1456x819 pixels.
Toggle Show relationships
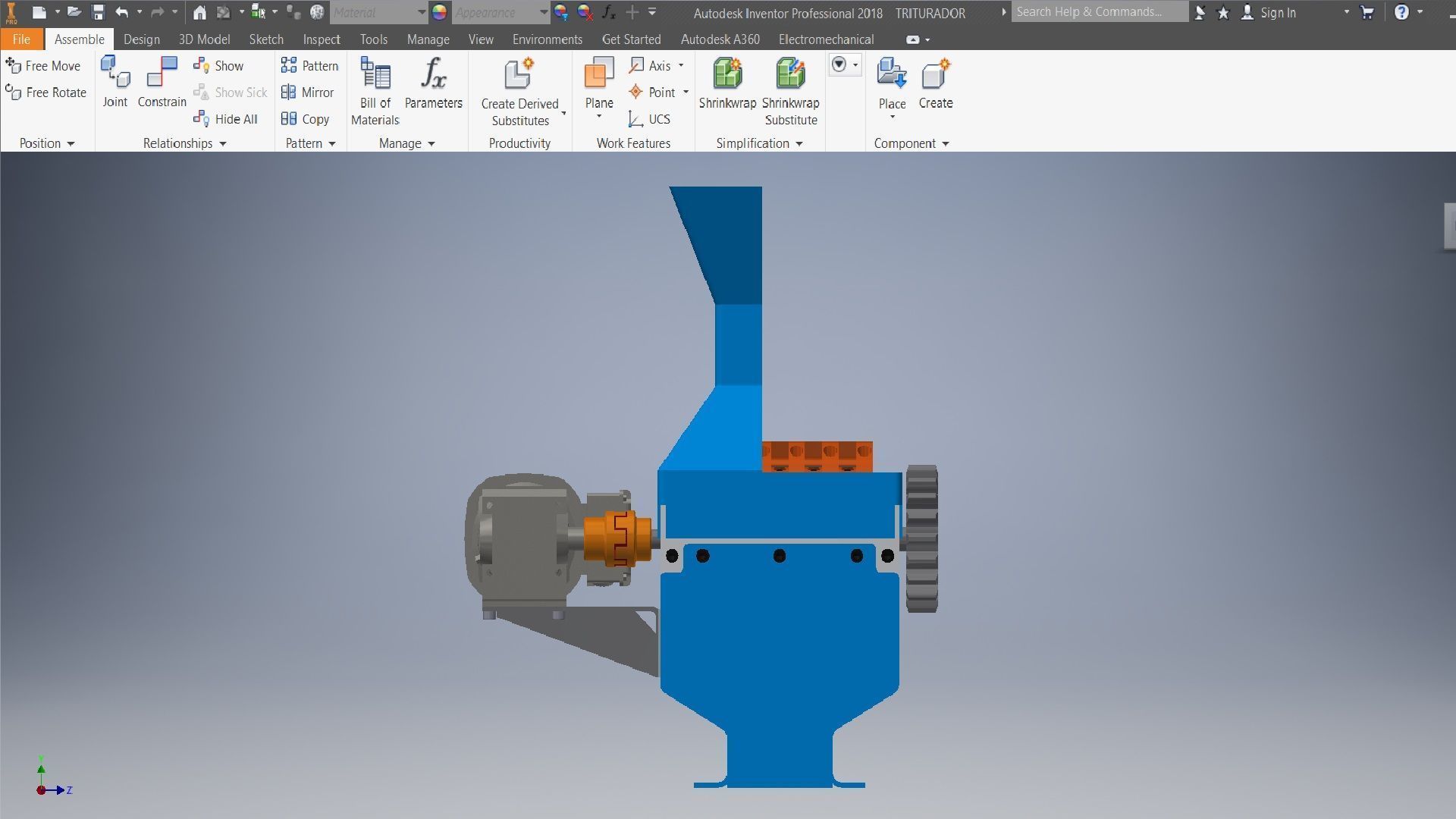click(218, 66)
